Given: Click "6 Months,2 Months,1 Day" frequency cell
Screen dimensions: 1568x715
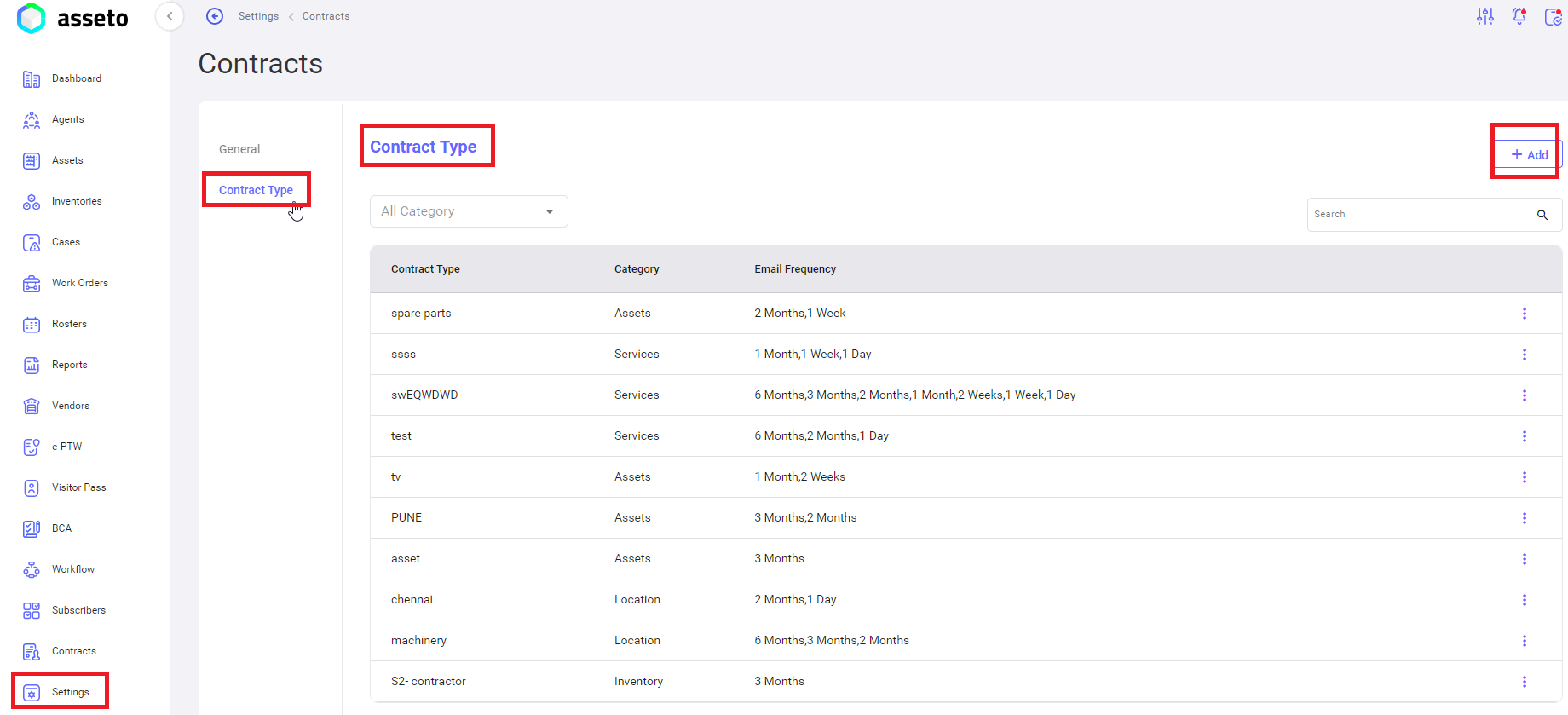Looking at the screenshot, I should click(821, 436).
